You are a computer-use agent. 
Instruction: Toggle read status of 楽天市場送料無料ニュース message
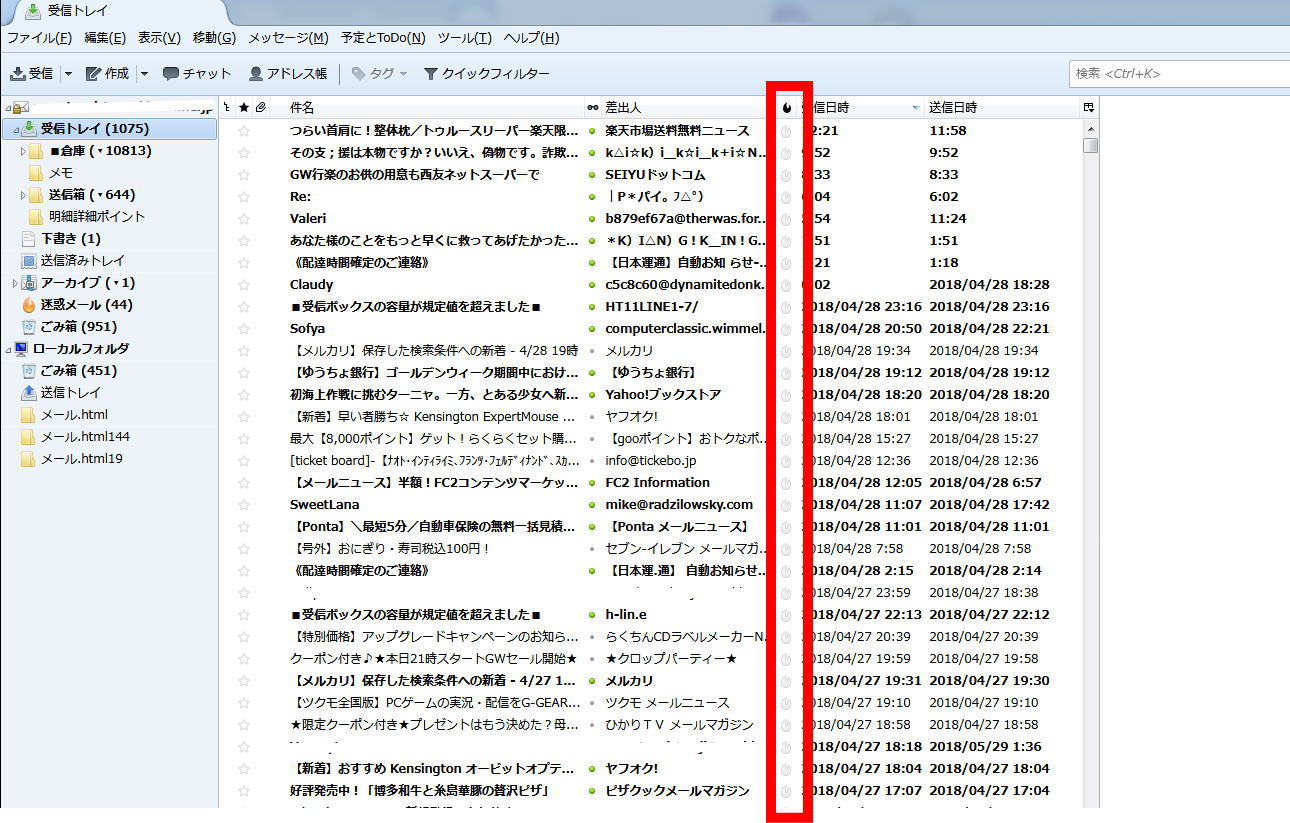click(x=592, y=130)
